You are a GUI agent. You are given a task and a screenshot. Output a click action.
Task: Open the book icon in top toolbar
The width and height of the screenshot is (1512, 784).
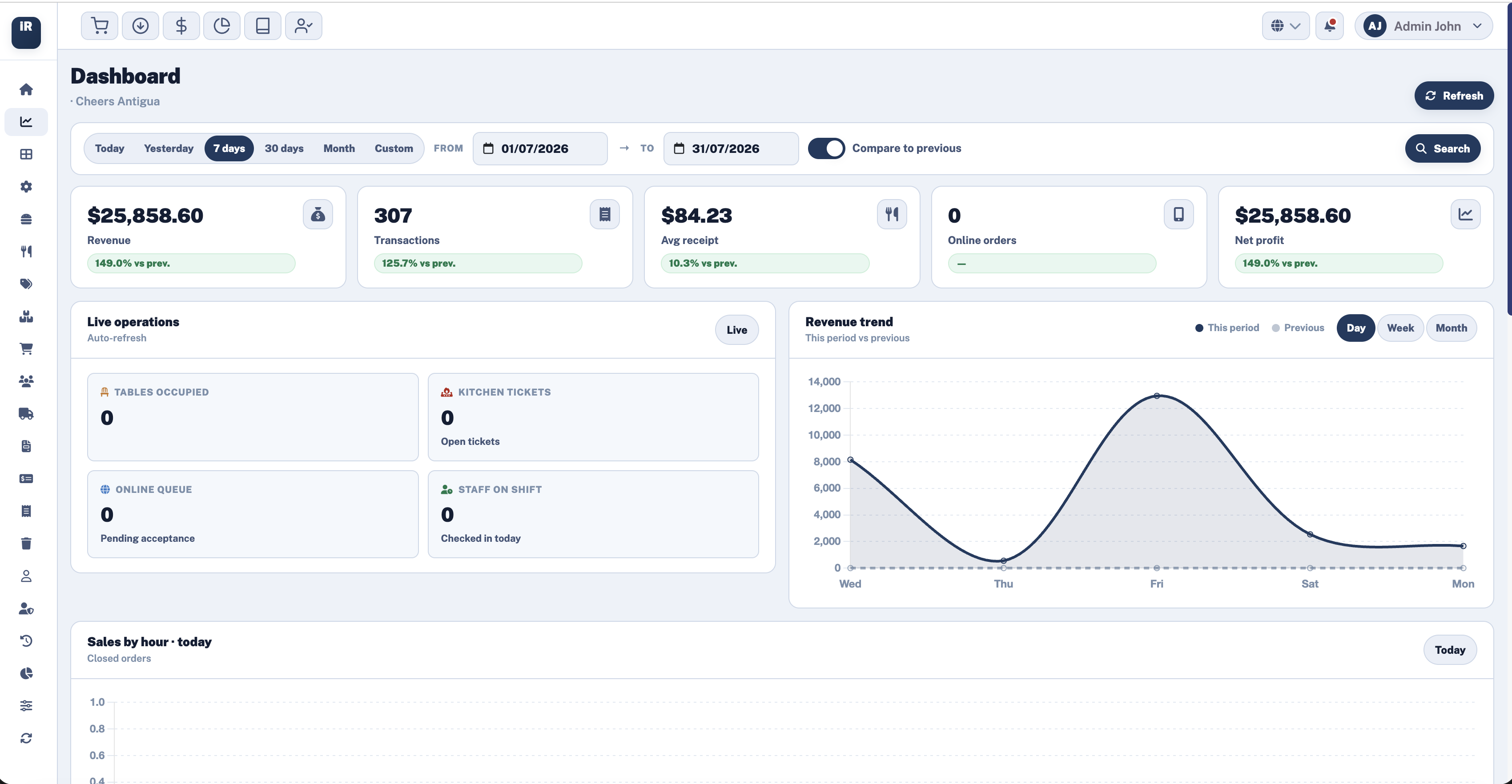click(262, 26)
